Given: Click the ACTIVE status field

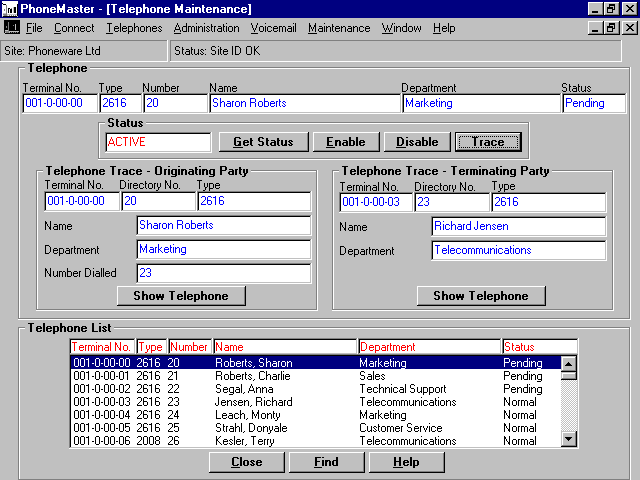Looking at the screenshot, I should [x=158, y=142].
